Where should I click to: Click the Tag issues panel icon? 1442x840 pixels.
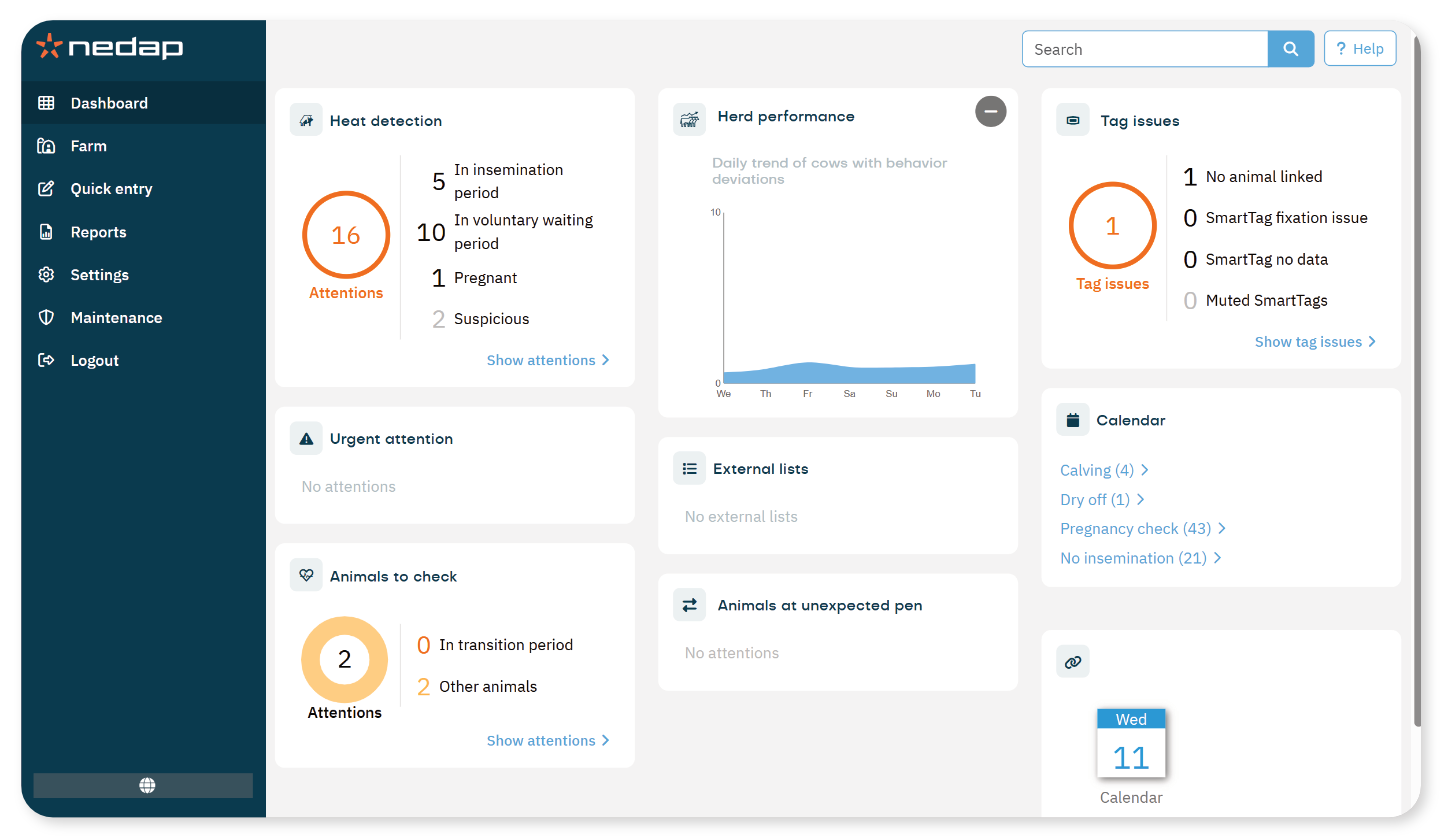tap(1073, 120)
